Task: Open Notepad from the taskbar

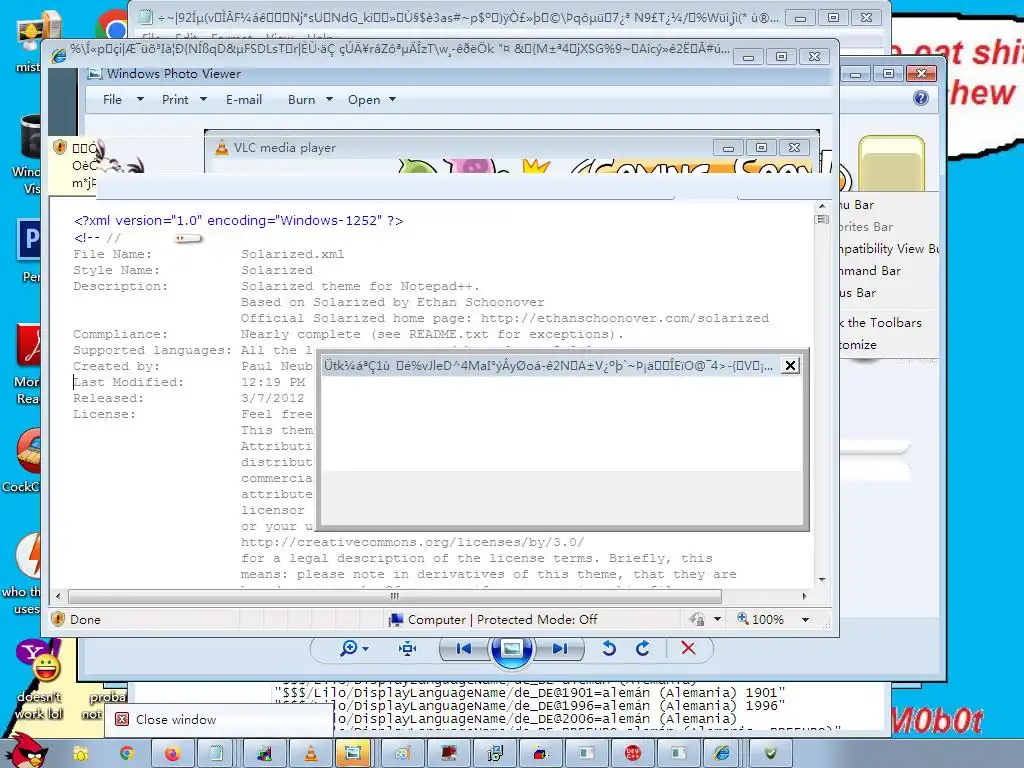Action: click(216, 754)
